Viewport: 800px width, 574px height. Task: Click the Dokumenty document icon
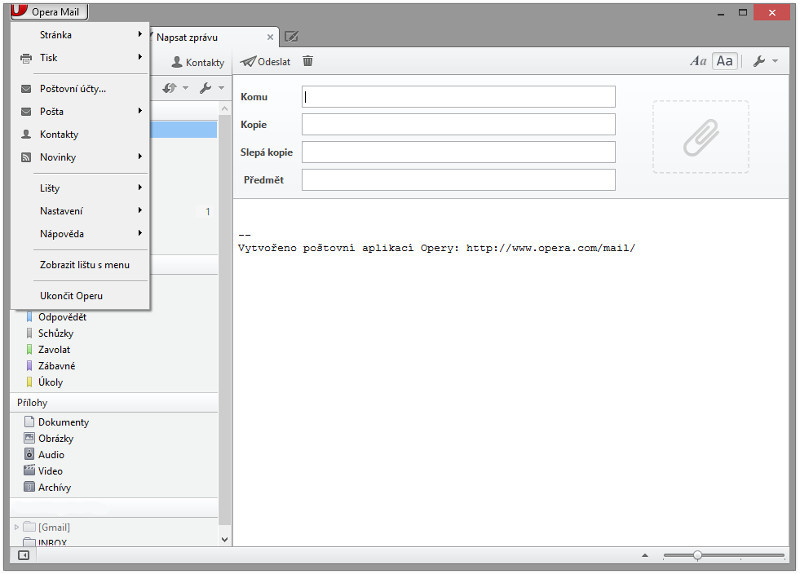coord(29,422)
